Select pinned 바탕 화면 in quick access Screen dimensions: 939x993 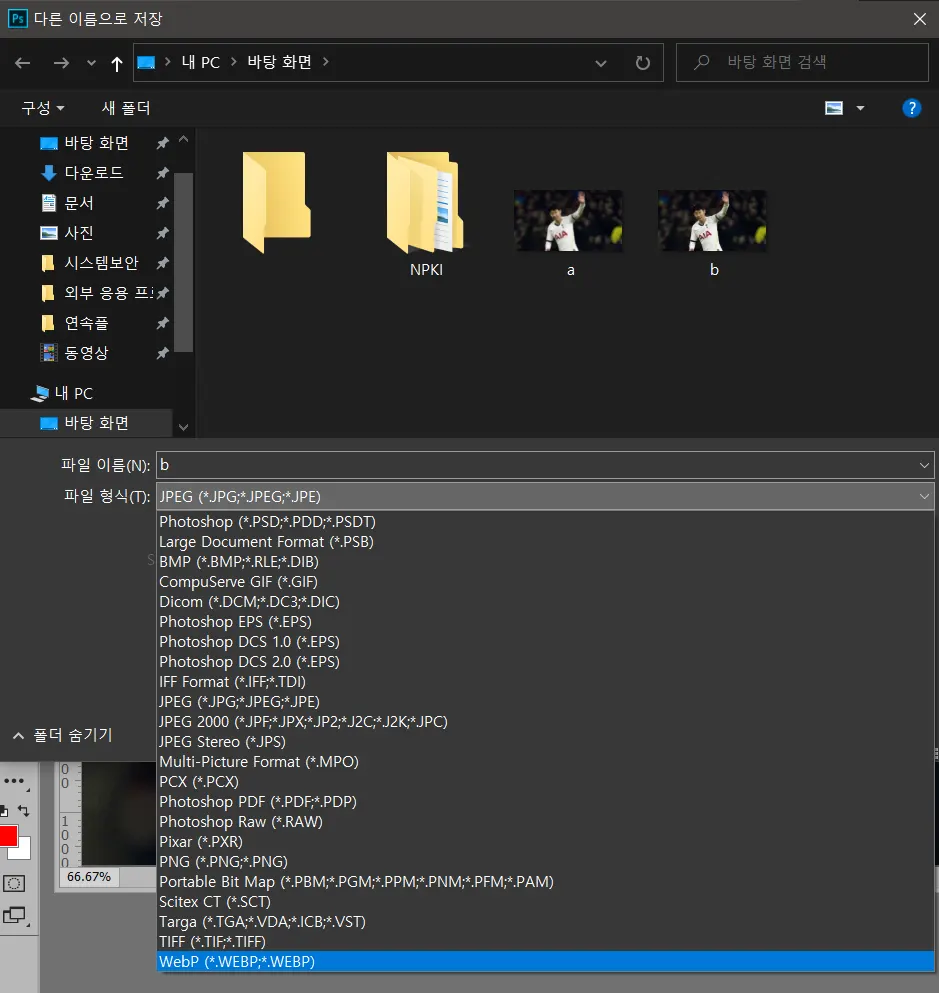point(96,143)
